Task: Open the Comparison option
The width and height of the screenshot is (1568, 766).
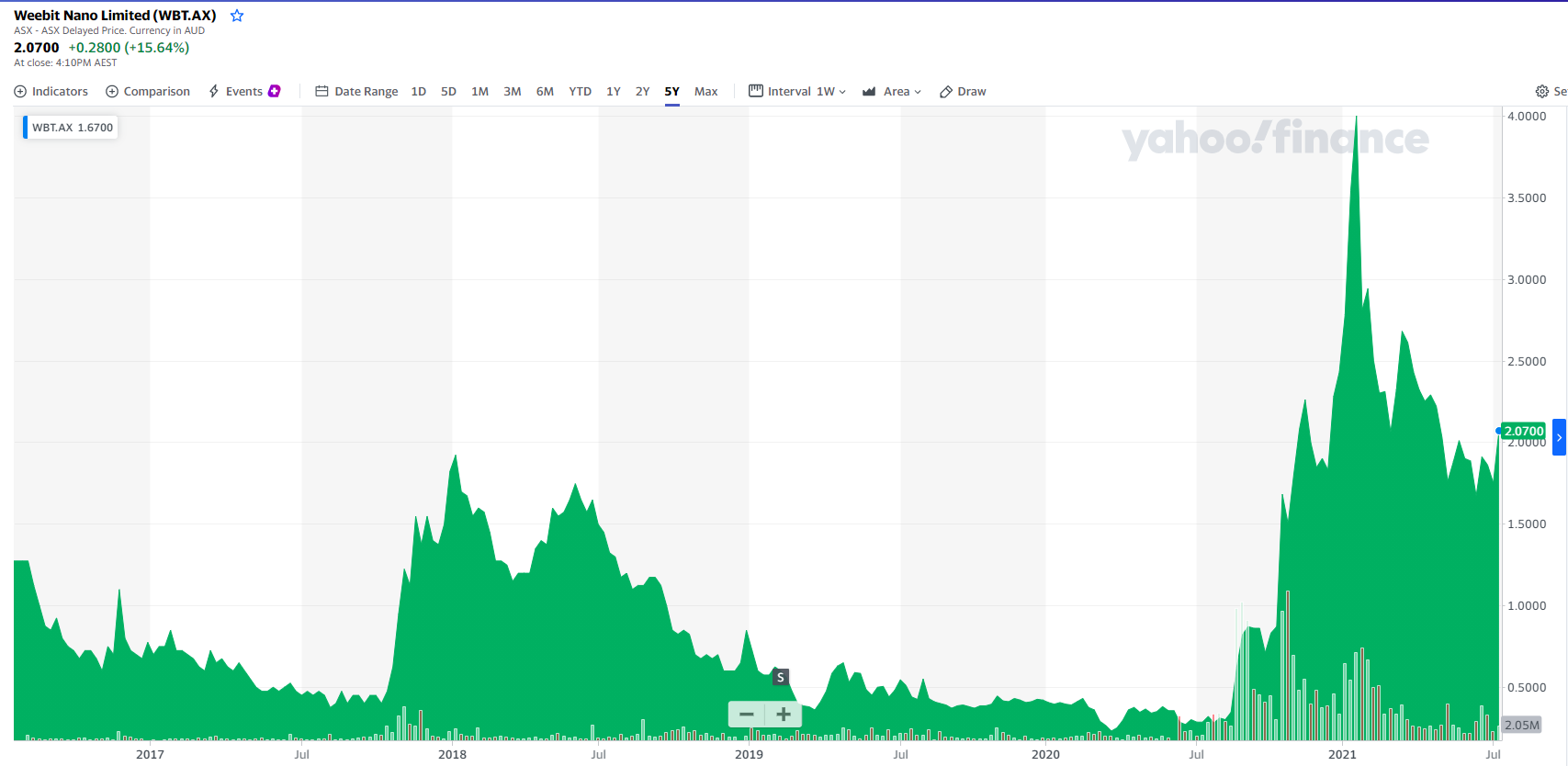Action: point(148,91)
